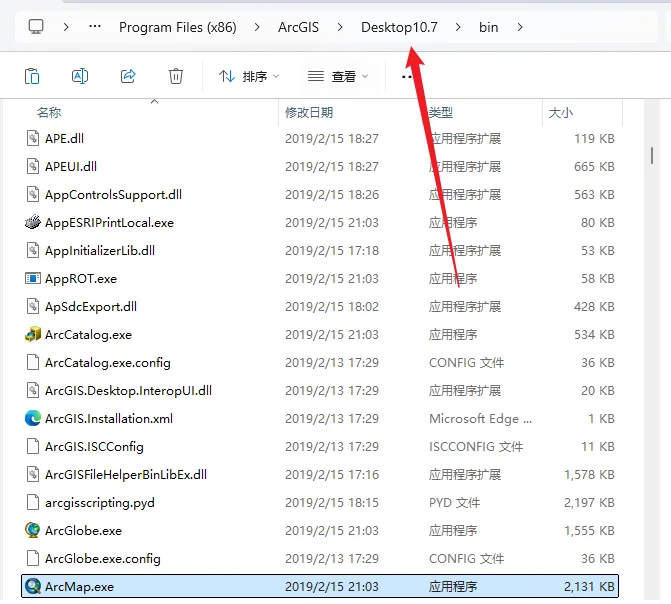671x604 pixels.
Task: Select ArcGIS.Desktop.InteropUI.dll file icon
Action: (33, 390)
